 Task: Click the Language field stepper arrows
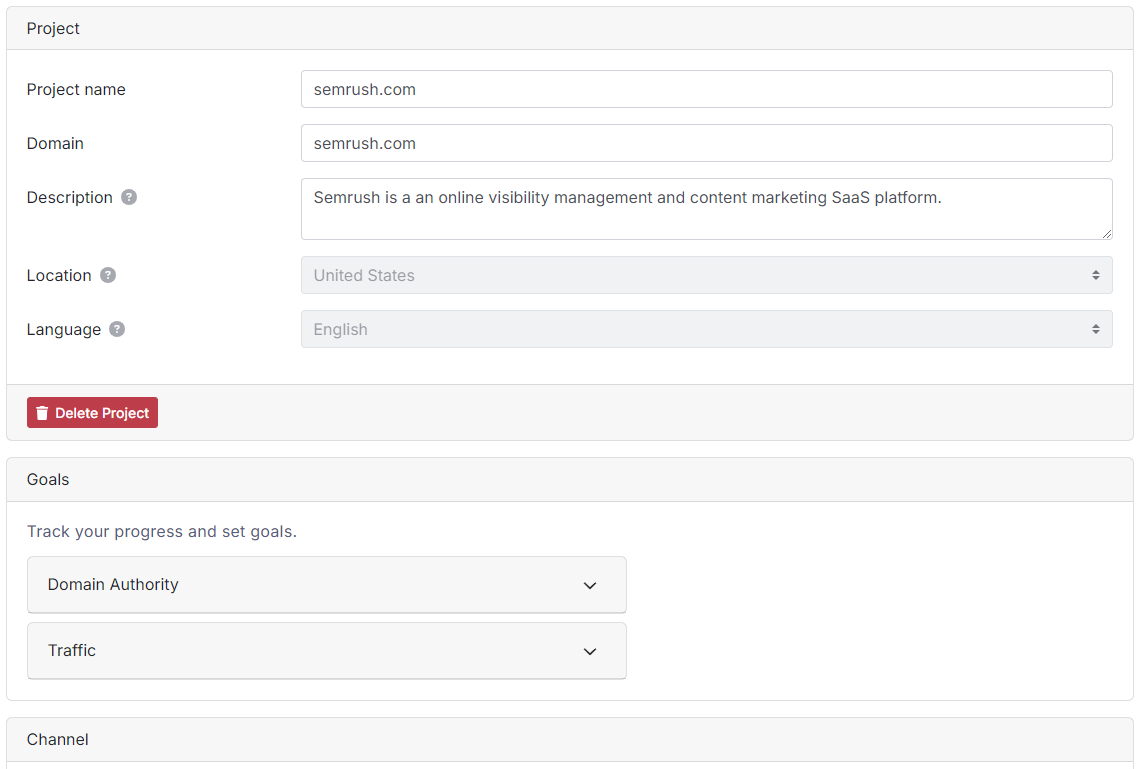[x=1098, y=329]
